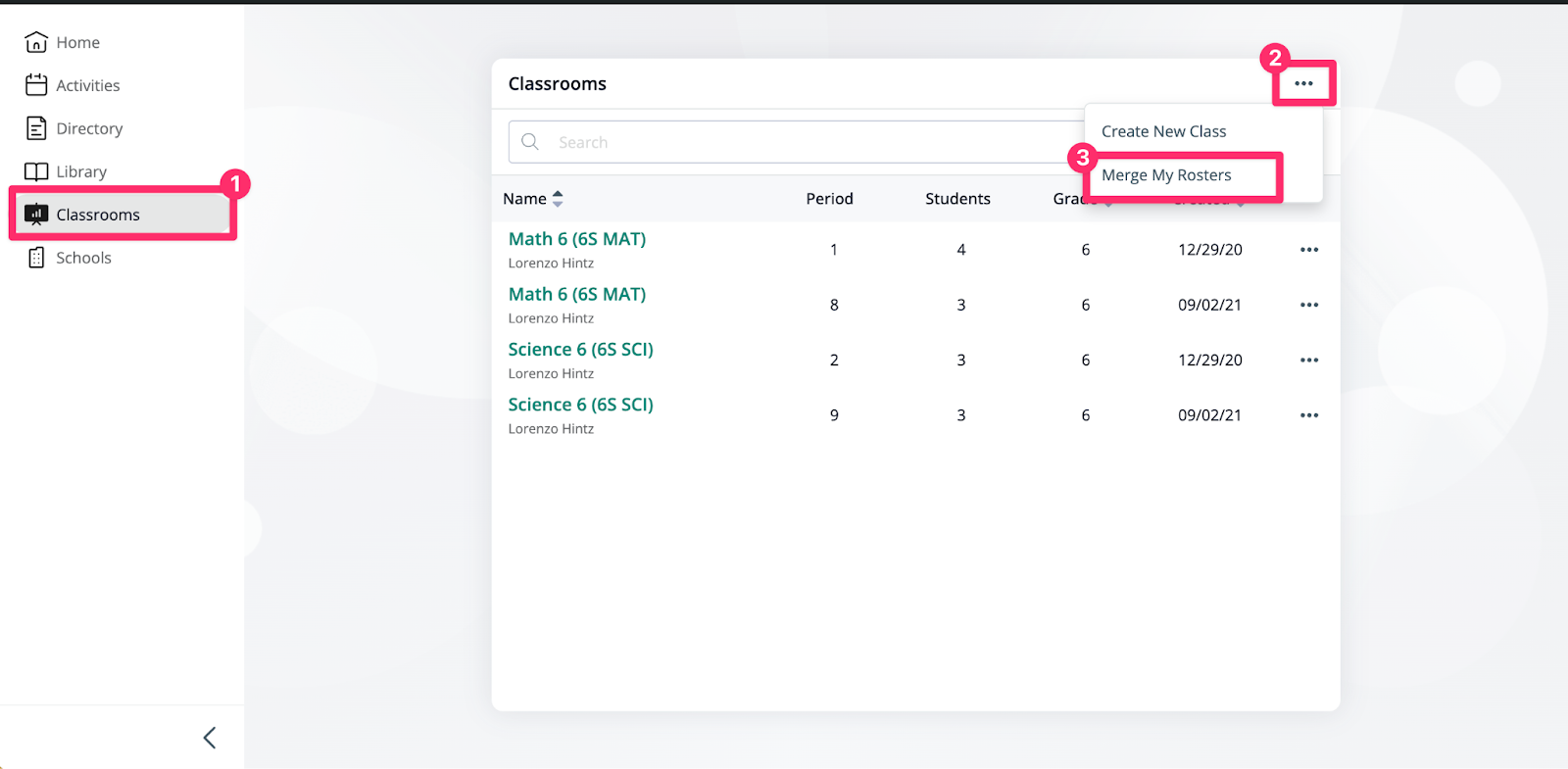The width and height of the screenshot is (1568, 769).
Task: Select the Classrooms presentation board icon
Action: (36, 214)
